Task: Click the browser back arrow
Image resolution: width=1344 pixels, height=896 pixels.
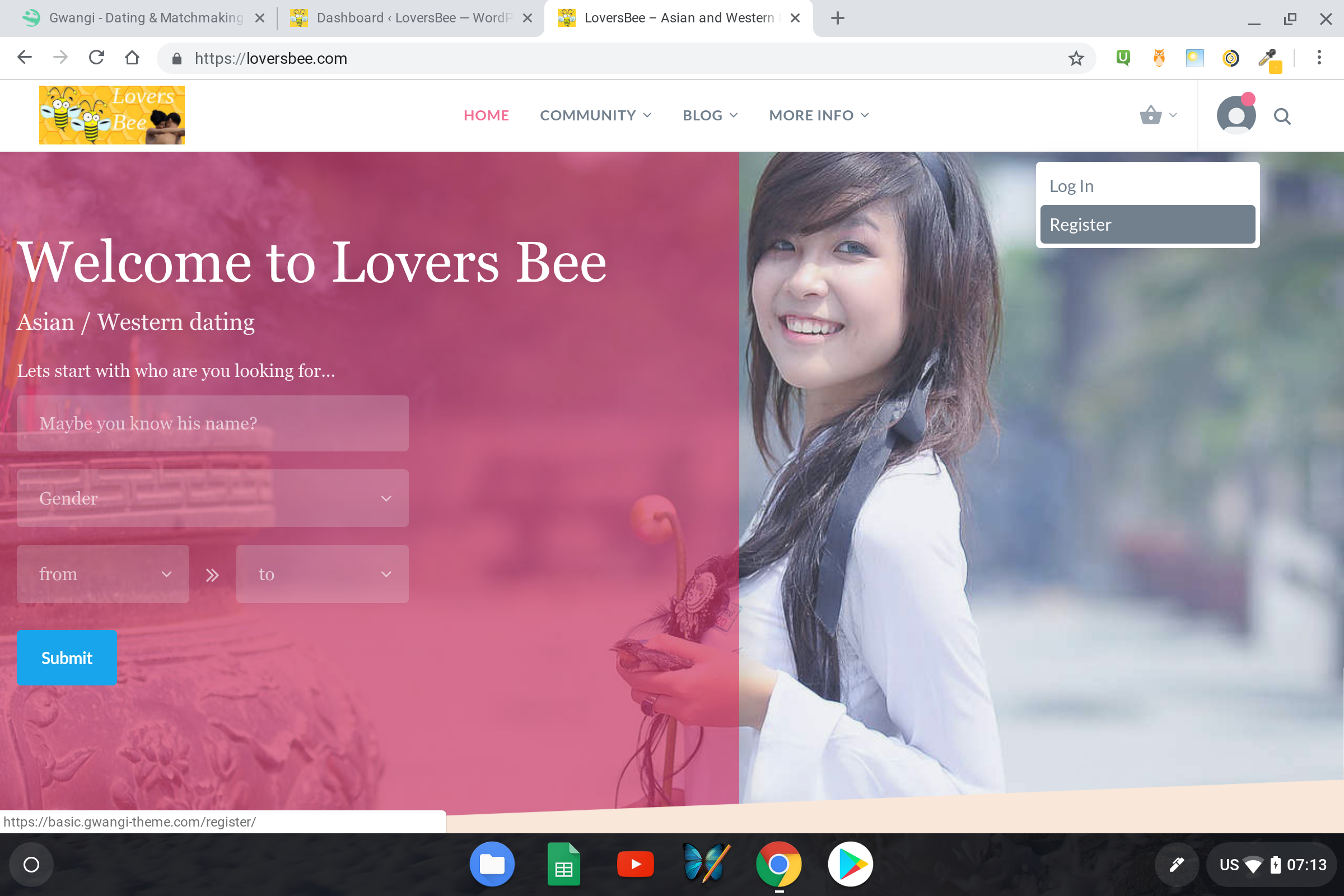Action: tap(25, 58)
